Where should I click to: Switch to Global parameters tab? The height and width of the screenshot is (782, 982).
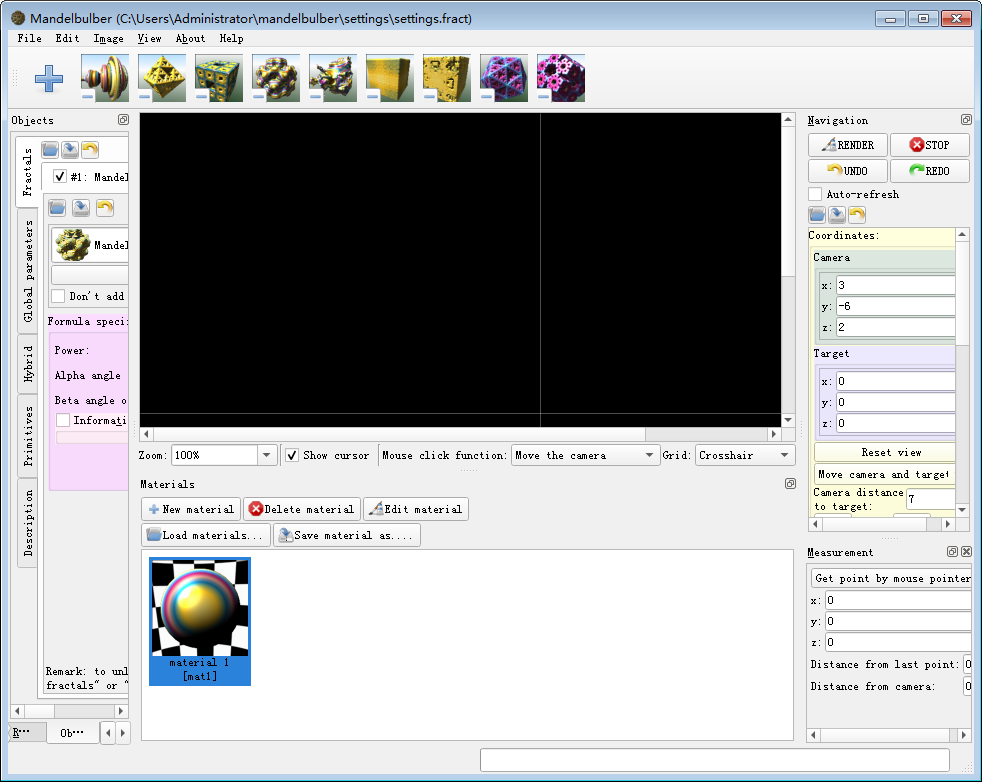(28, 270)
